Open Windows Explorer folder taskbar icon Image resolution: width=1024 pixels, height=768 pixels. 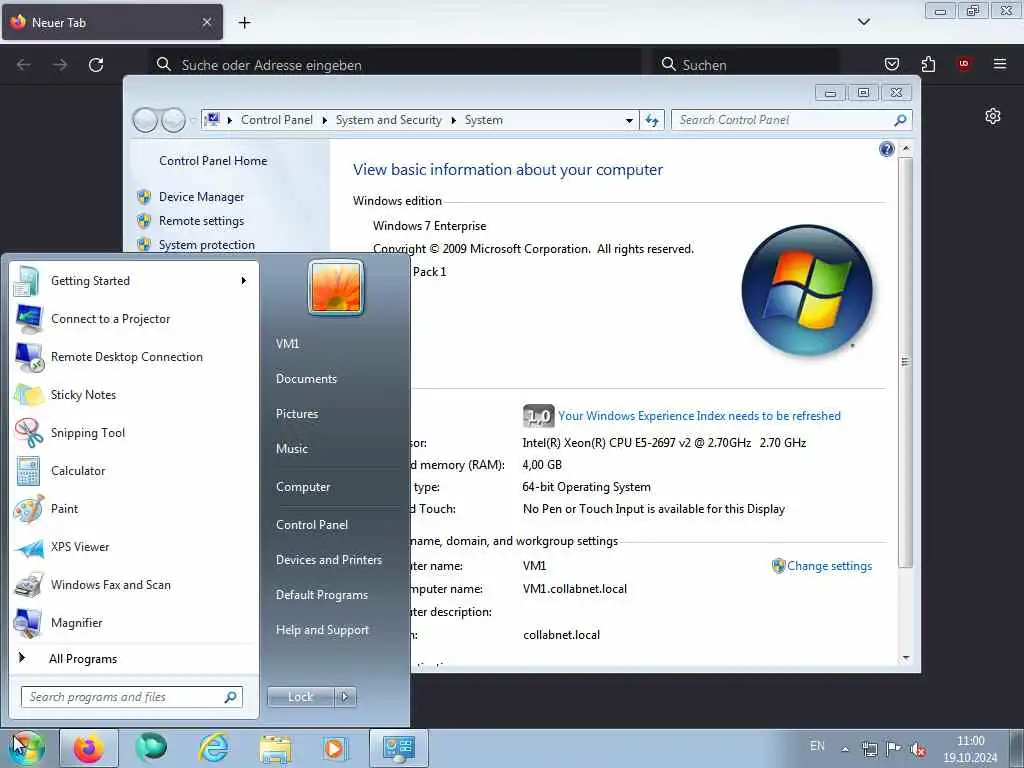click(x=275, y=748)
